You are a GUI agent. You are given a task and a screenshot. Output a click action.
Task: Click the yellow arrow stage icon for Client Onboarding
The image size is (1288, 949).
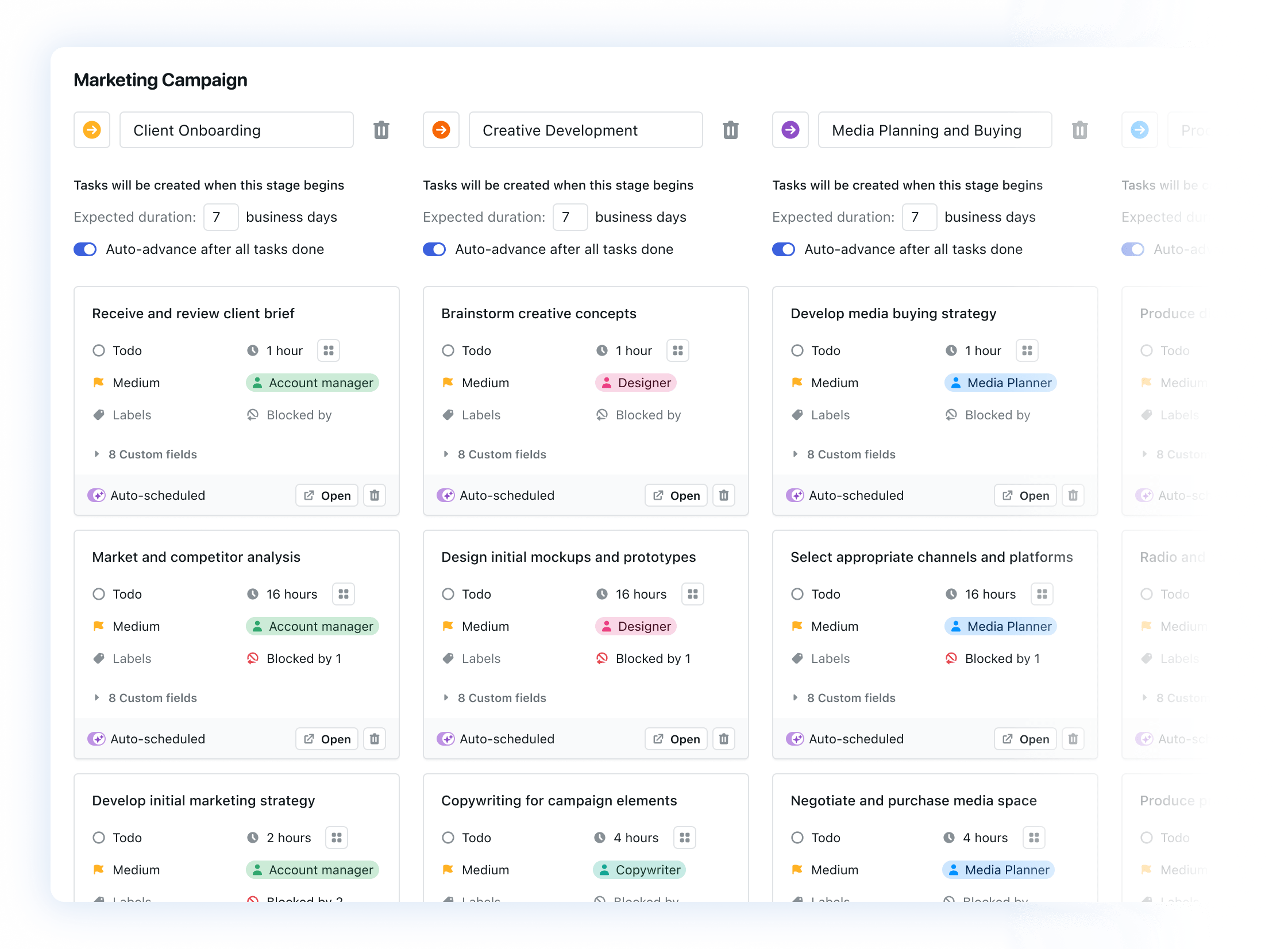click(x=92, y=130)
